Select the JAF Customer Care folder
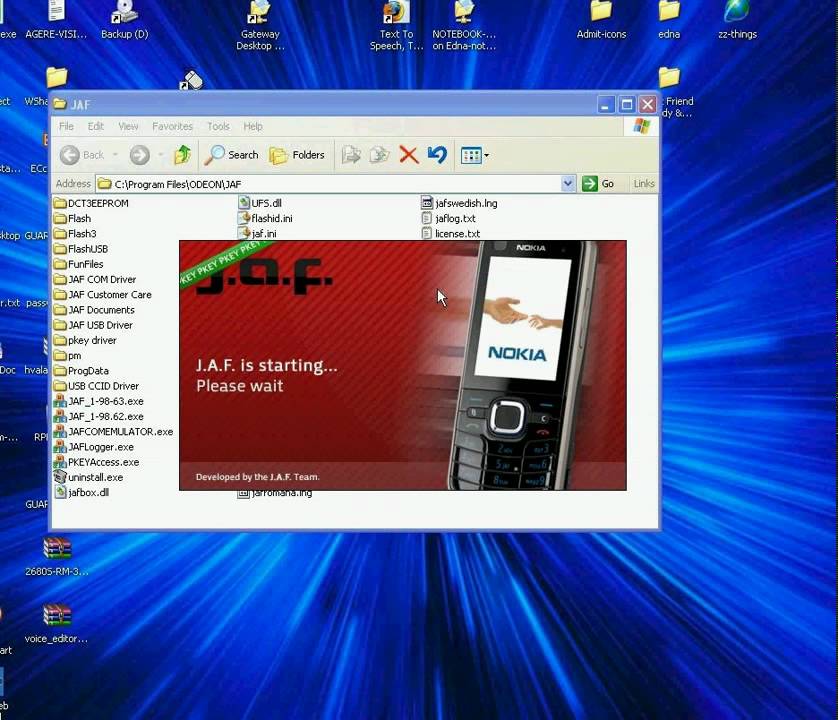 click(x=103, y=295)
